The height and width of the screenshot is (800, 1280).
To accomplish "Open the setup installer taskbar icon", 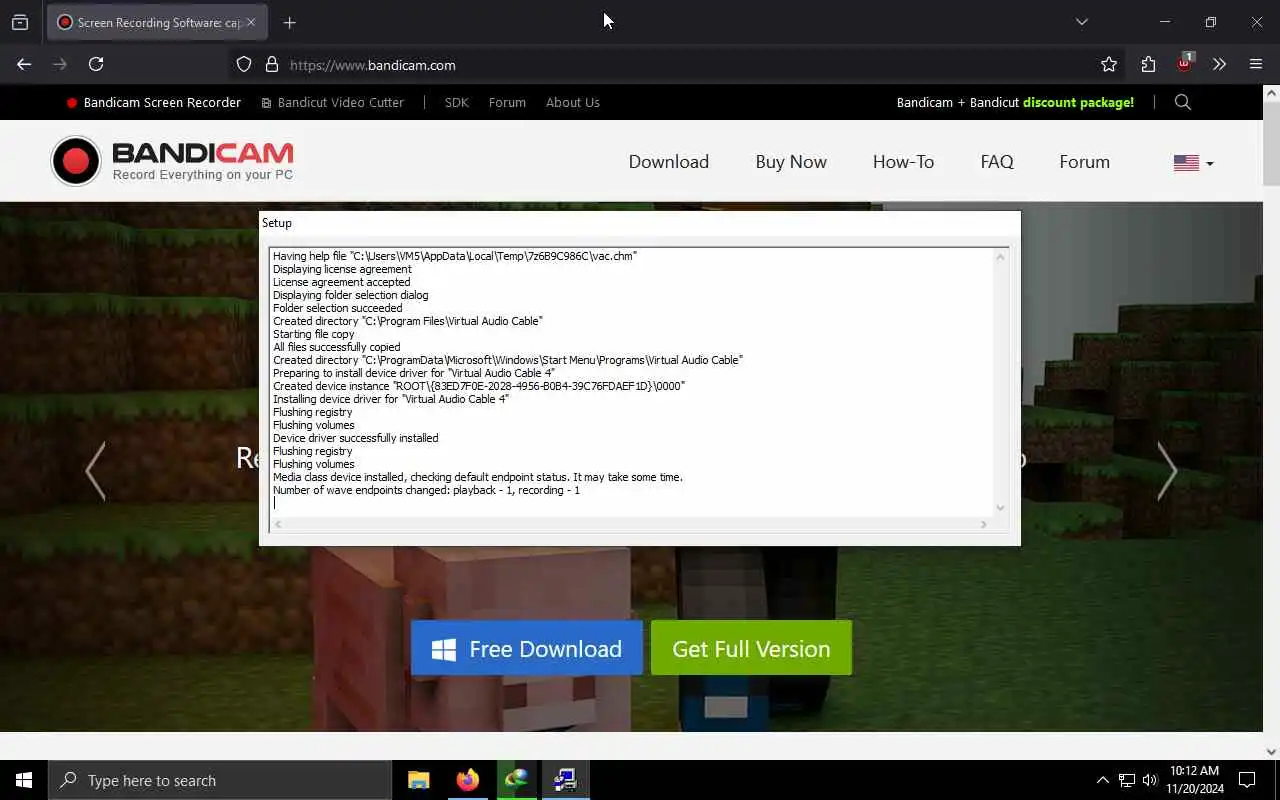I will (x=566, y=780).
